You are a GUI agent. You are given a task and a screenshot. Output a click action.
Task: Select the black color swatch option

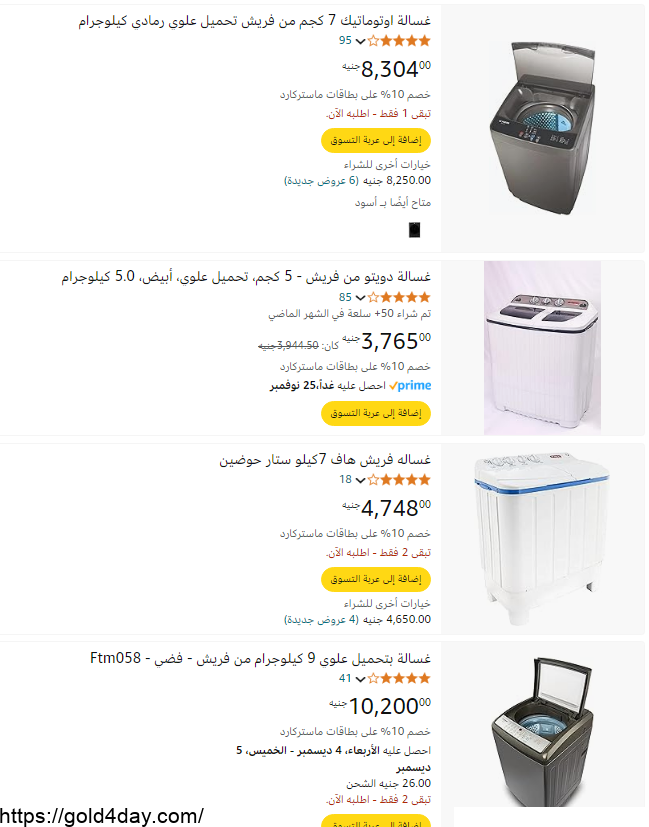pyautogui.click(x=414, y=230)
